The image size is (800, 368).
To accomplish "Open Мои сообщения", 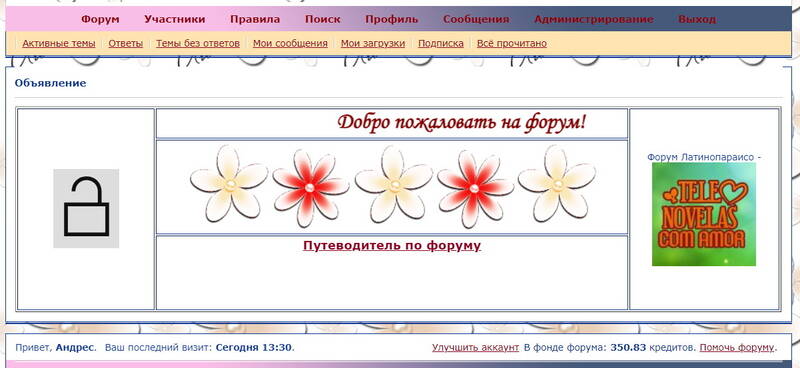I will pos(290,43).
